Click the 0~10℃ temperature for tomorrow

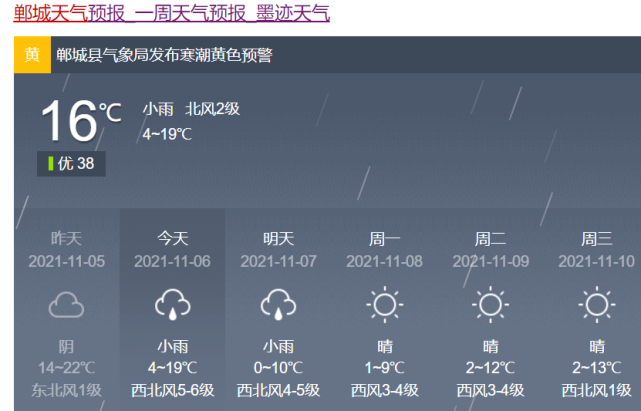tap(278, 368)
